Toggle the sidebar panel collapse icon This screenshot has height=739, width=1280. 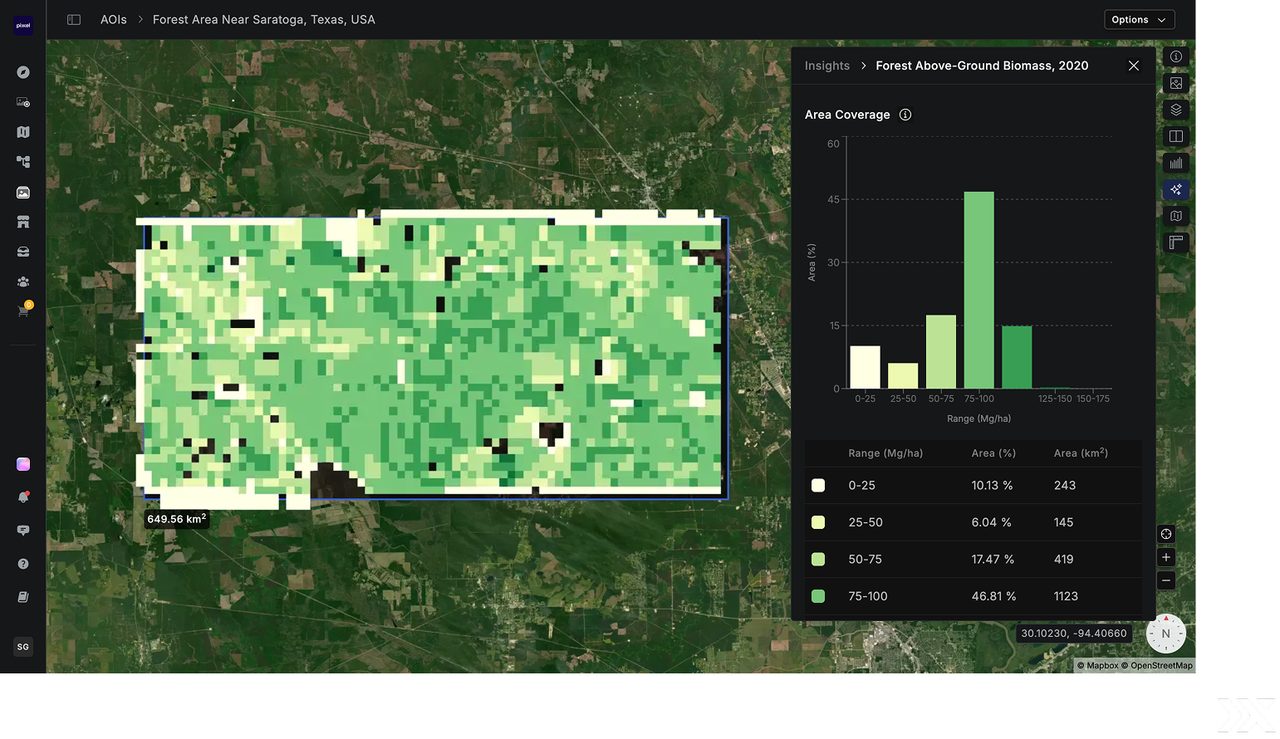(x=74, y=20)
